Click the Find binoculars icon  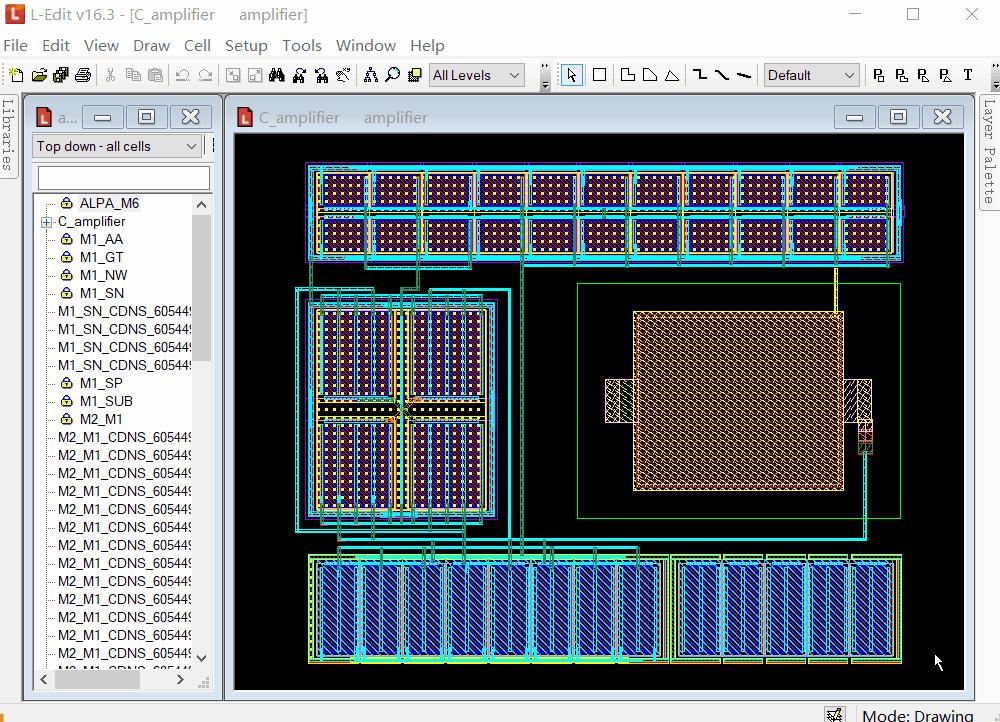pos(277,75)
